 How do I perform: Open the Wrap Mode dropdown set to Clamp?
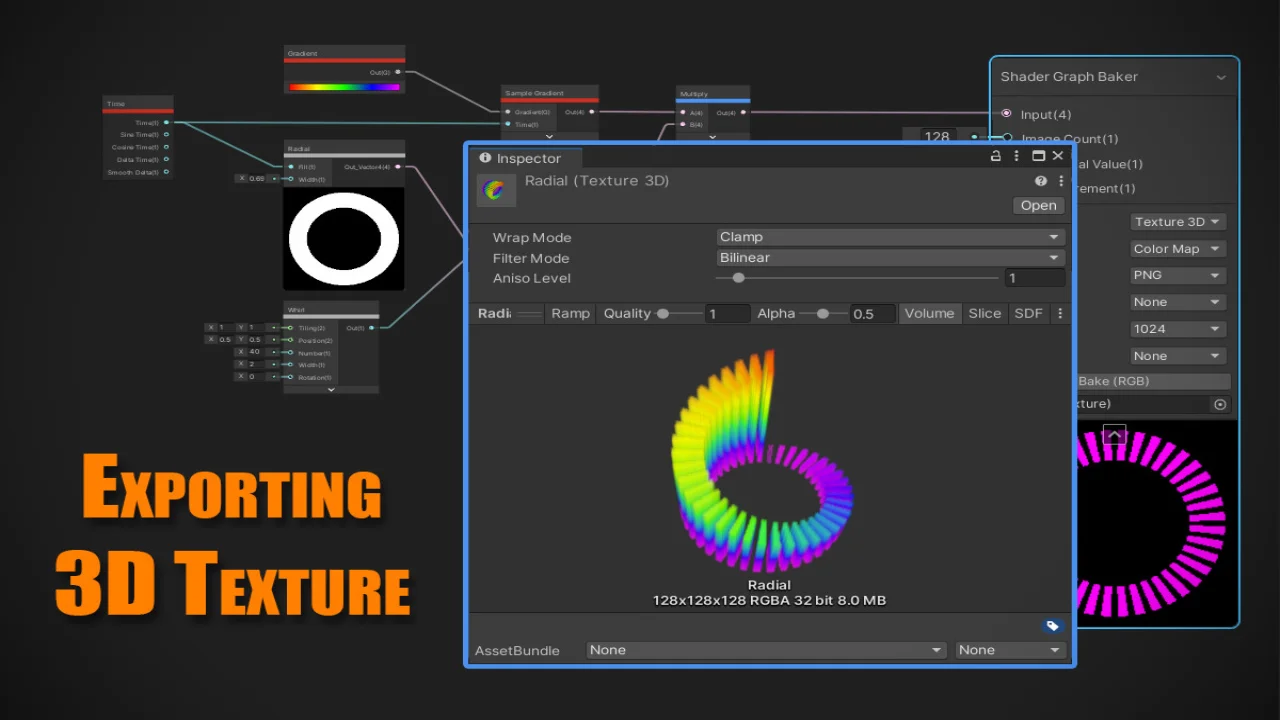890,237
